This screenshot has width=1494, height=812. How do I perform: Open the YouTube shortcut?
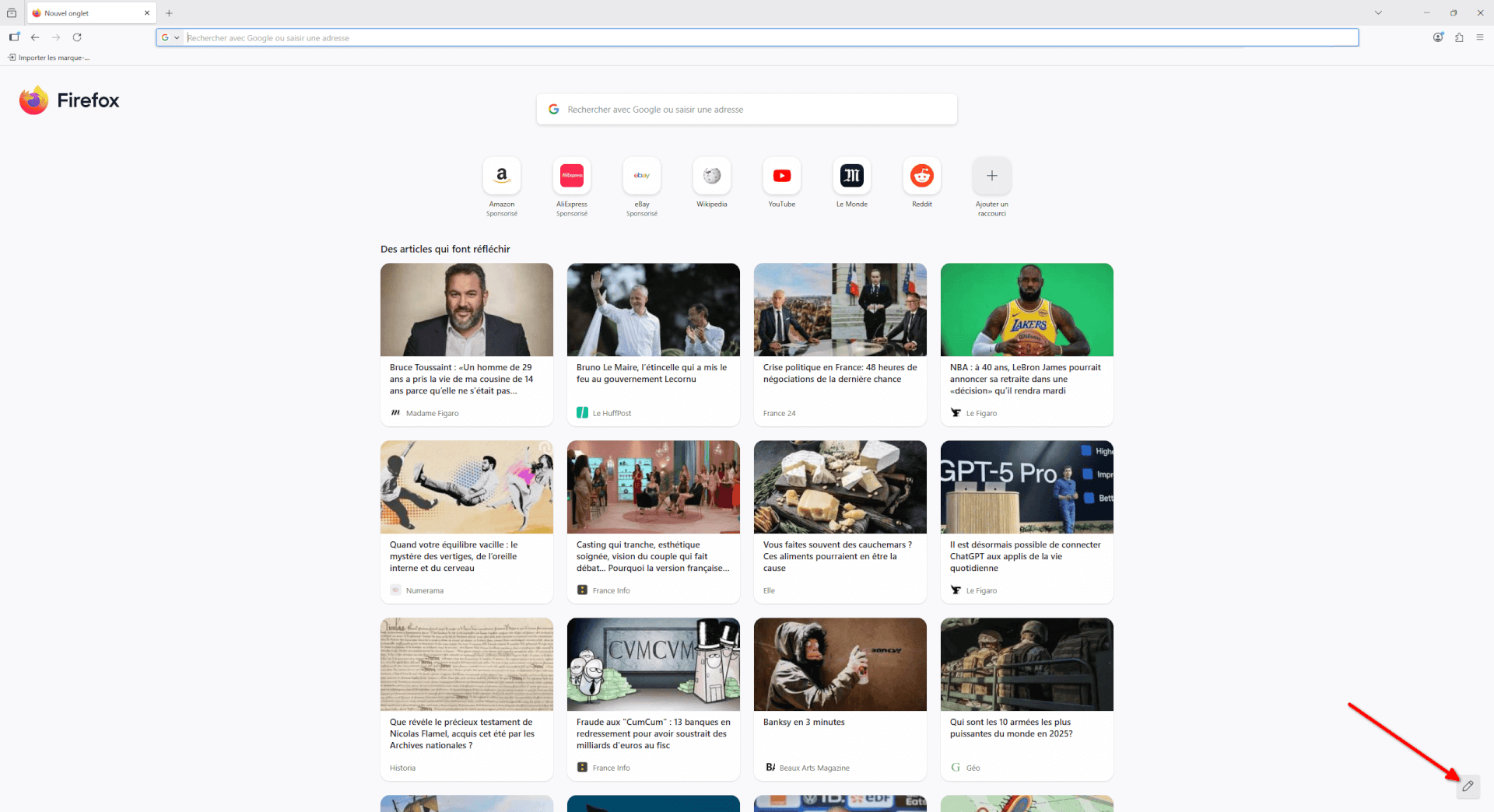[781, 177]
